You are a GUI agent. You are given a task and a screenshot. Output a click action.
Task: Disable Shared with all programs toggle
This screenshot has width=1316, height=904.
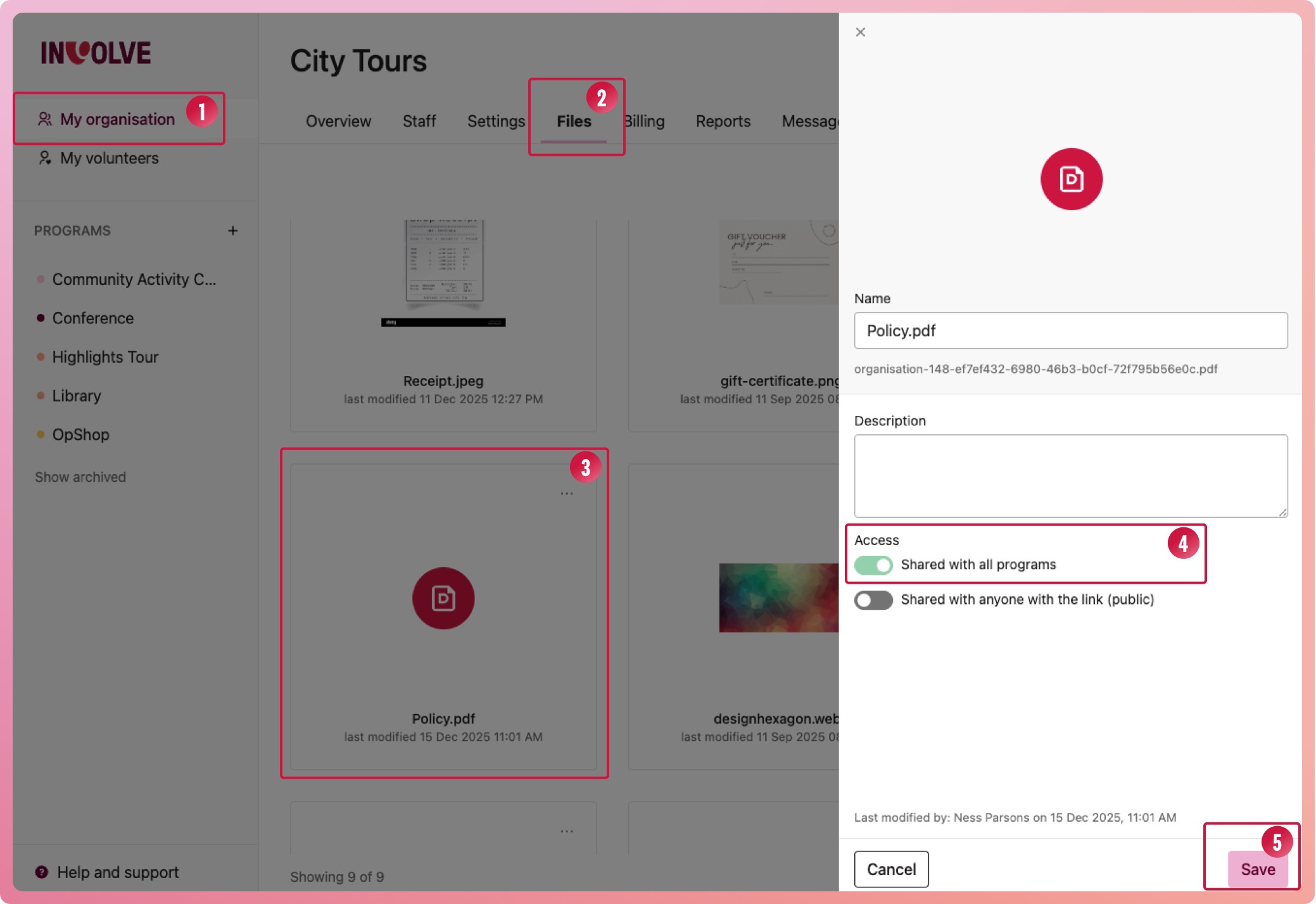click(x=873, y=565)
